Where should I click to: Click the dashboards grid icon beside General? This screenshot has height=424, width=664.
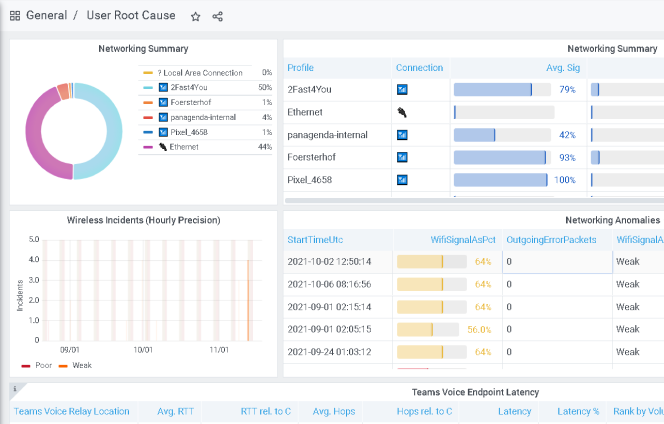click(15, 16)
